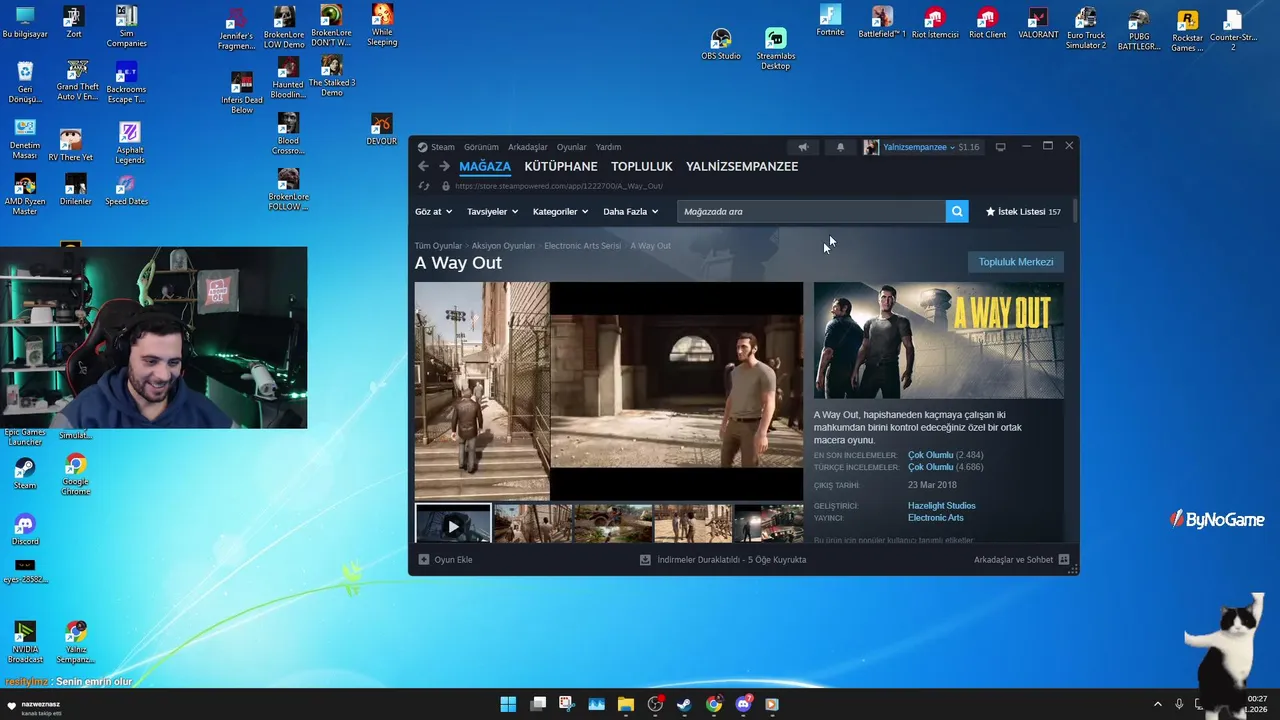Click Aksiyon Oyunları breadcrumb
The image size is (1280, 720).
coord(503,246)
